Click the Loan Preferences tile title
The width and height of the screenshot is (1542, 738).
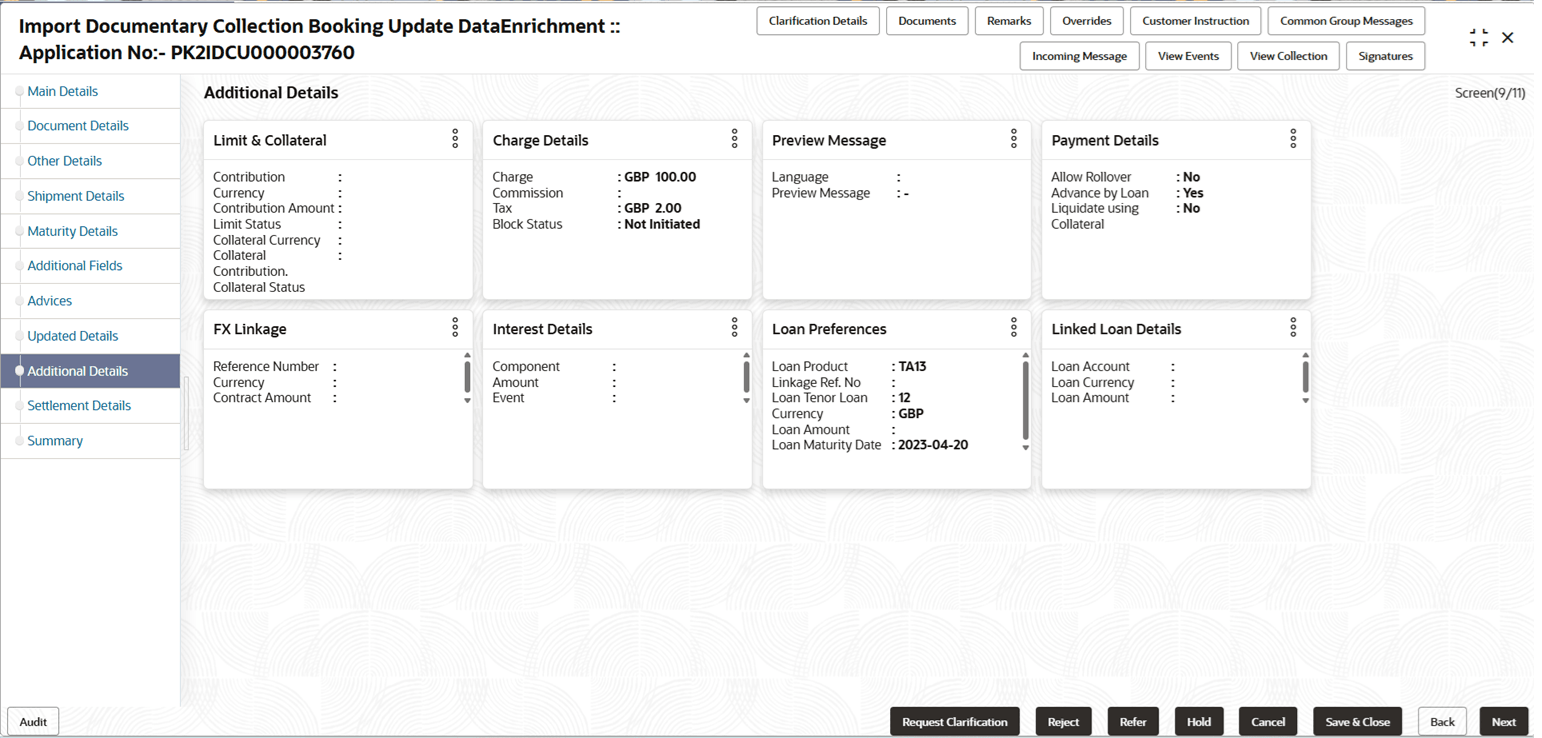point(829,330)
